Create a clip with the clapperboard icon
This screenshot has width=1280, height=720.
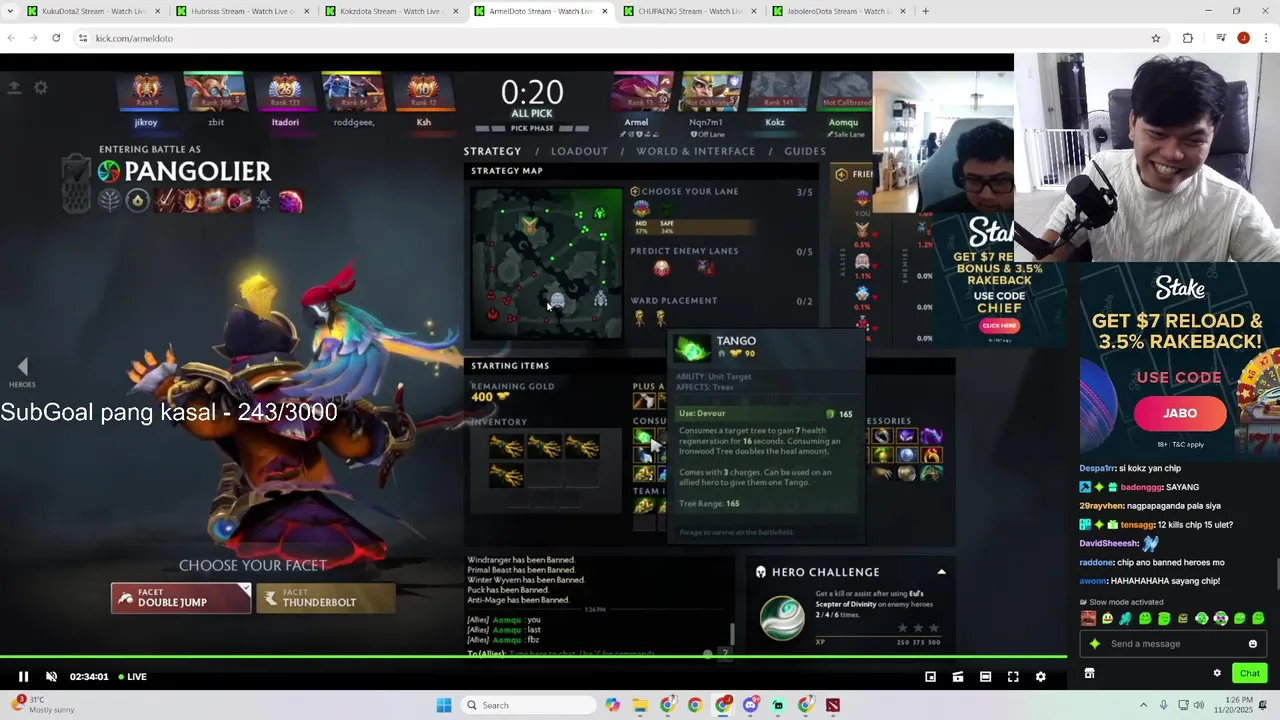point(958,677)
